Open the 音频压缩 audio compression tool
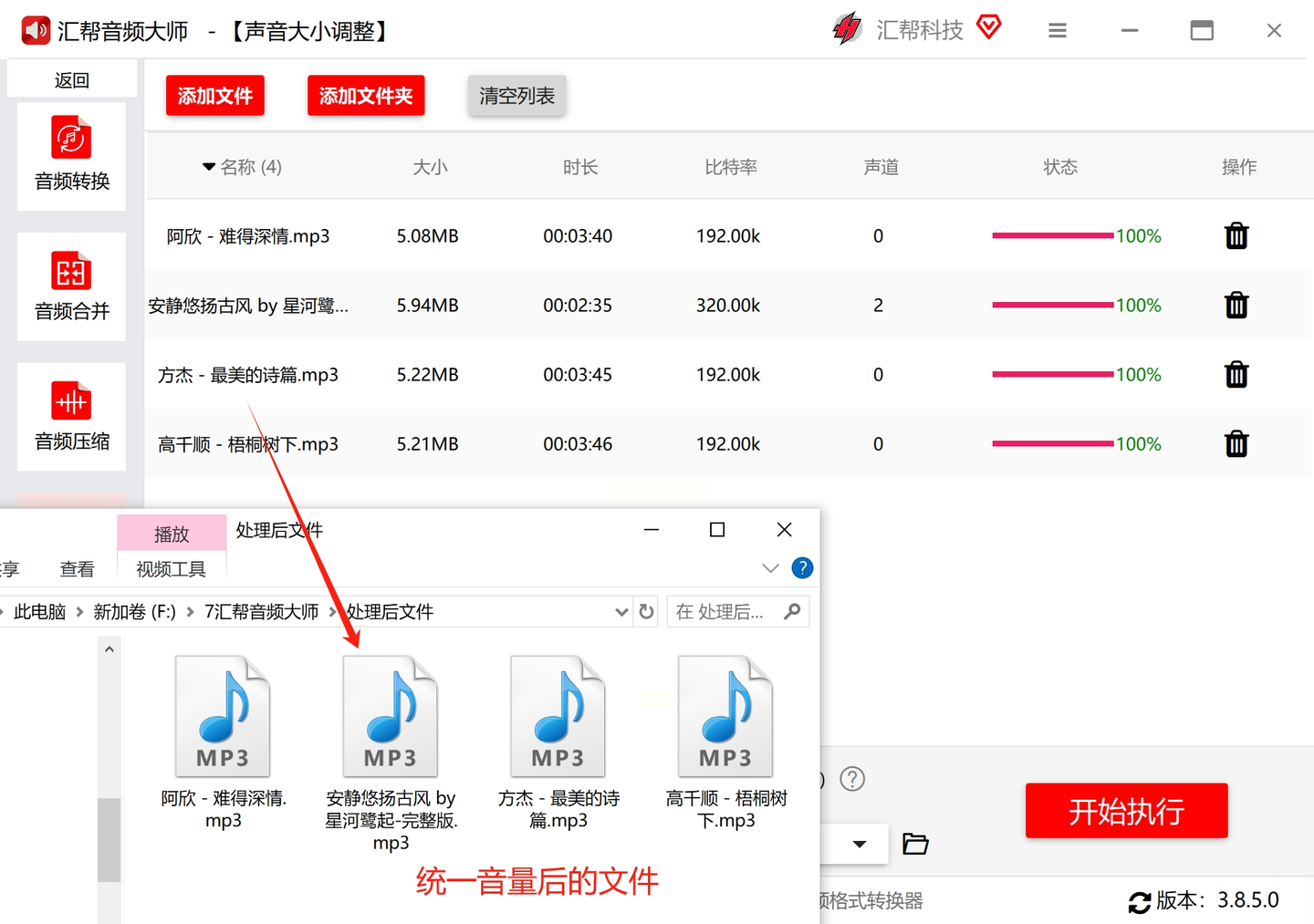 tap(71, 417)
